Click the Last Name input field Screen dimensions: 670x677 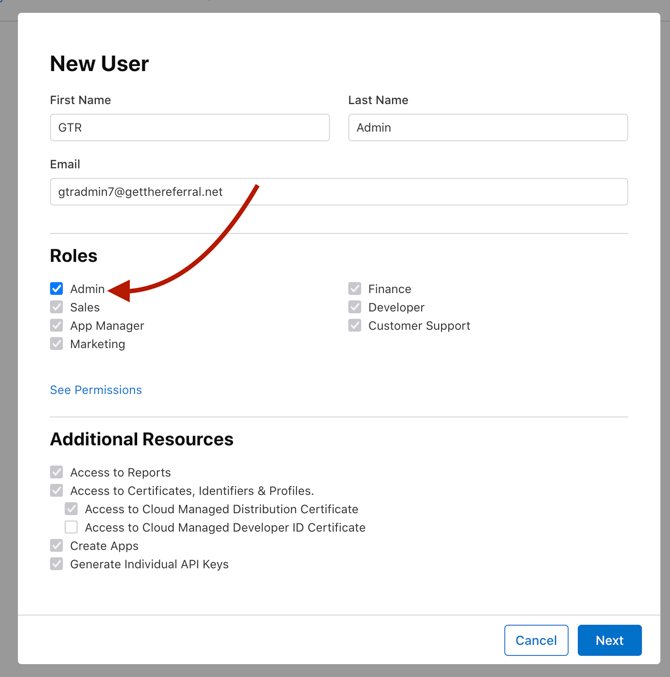point(487,127)
